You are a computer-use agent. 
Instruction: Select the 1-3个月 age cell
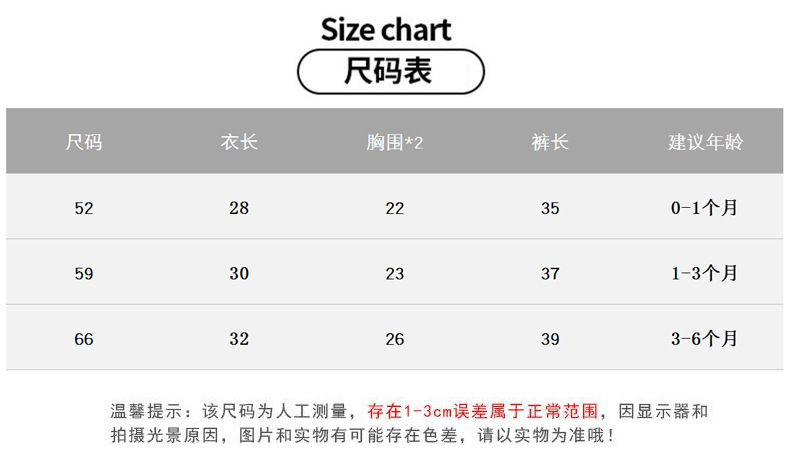click(x=705, y=273)
